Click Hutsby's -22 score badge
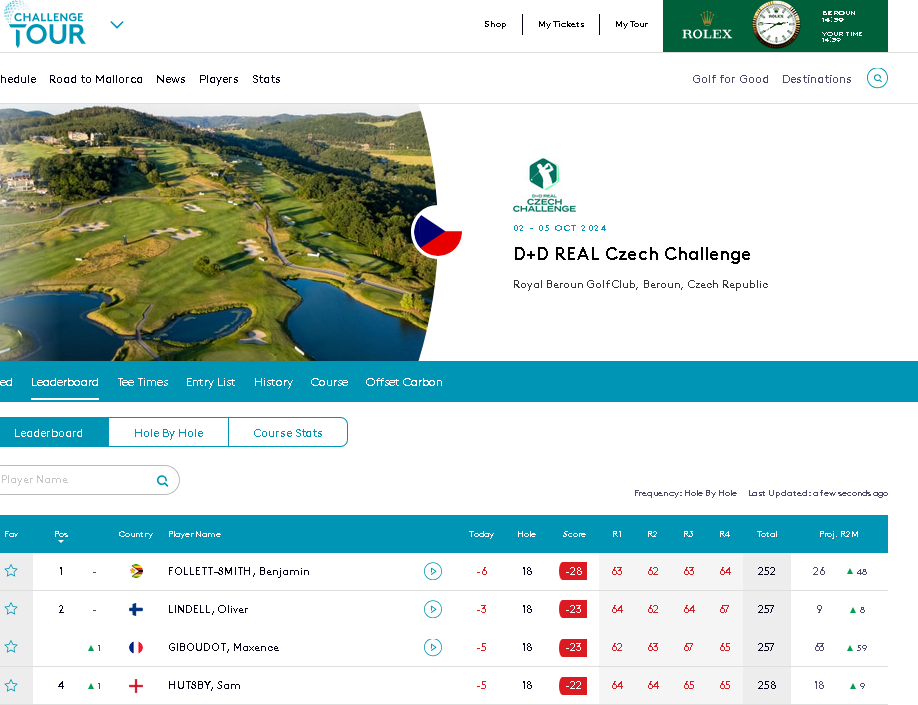 (x=573, y=685)
